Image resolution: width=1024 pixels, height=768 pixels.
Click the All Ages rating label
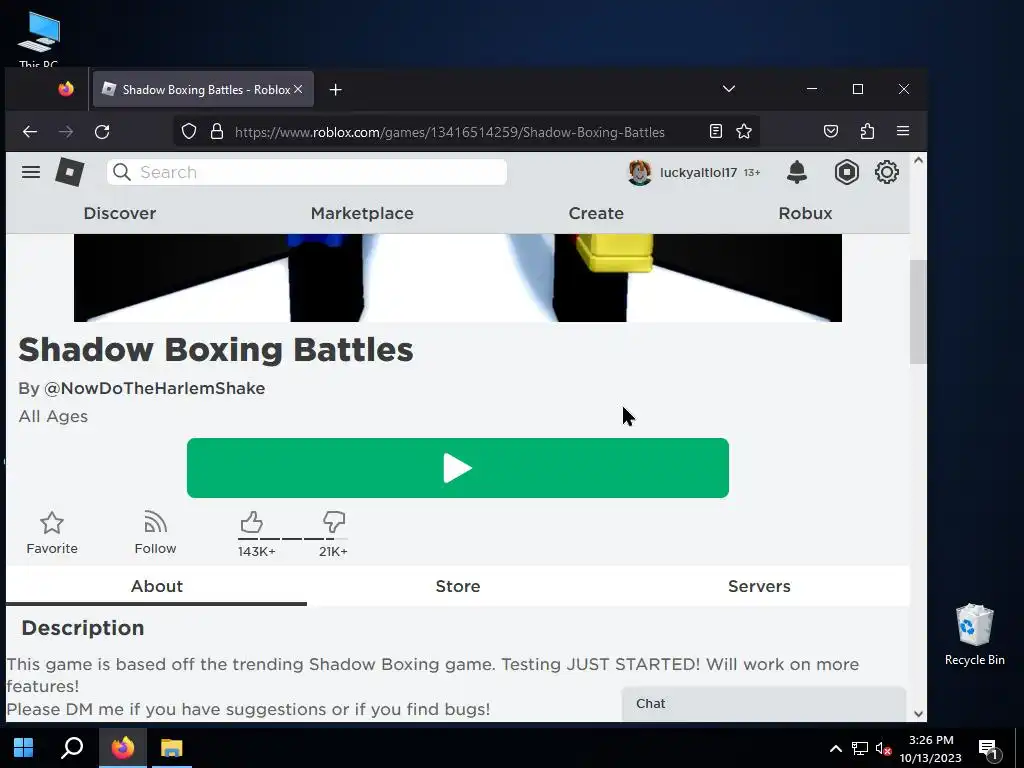point(53,417)
